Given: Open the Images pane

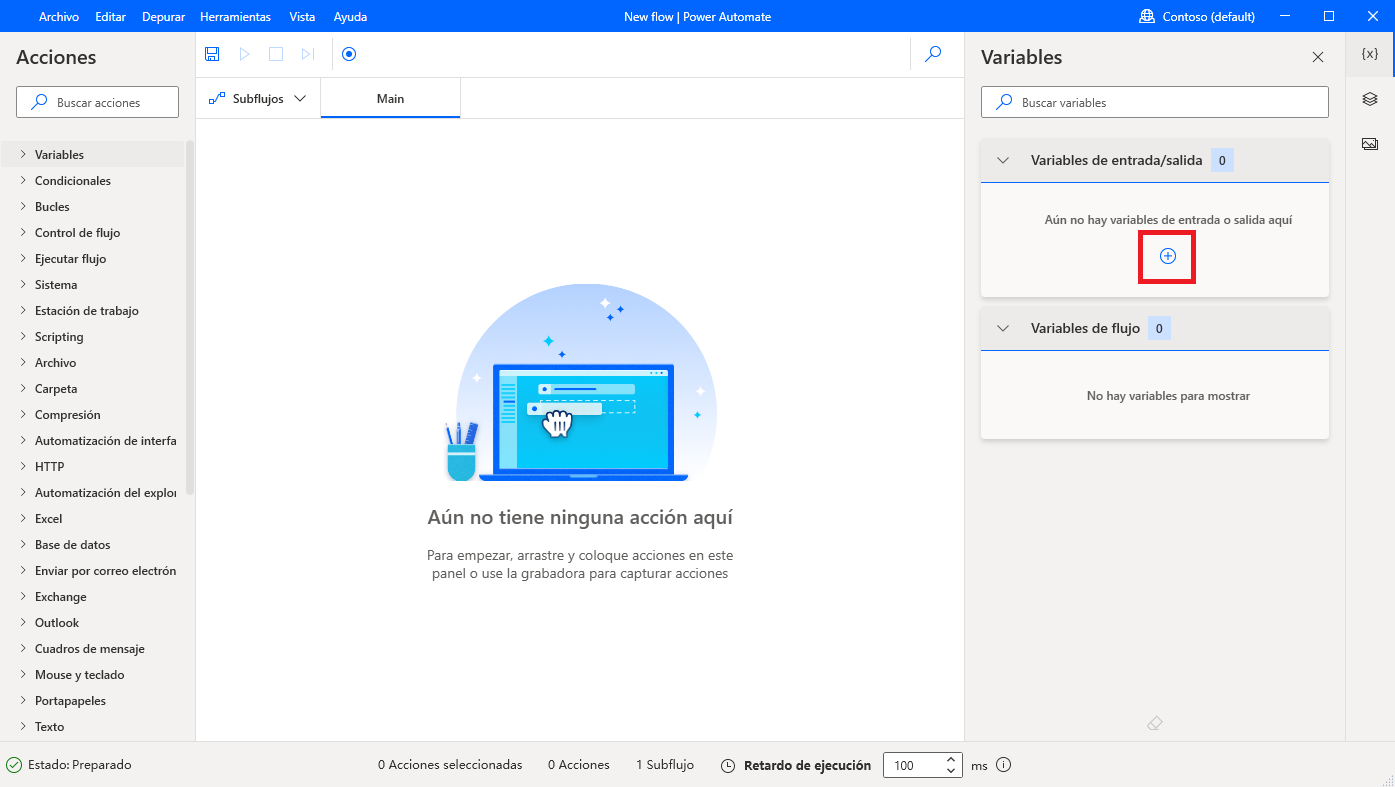Looking at the screenshot, I should [1369, 143].
